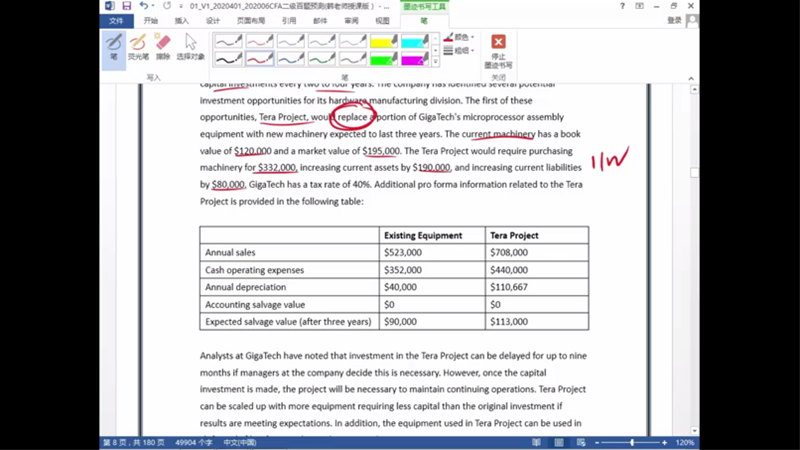The height and width of the screenshot is (450, 800).
Task: Expand the pen gallery More arrow
Action: pyautogui.click(x=435, y=62)
